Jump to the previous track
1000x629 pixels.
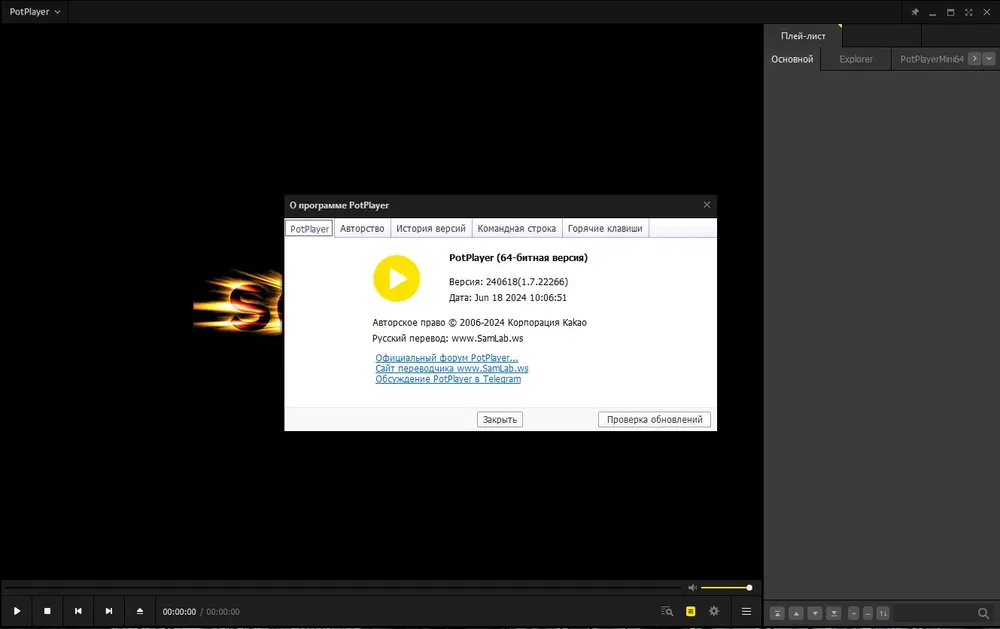[78, 611]
